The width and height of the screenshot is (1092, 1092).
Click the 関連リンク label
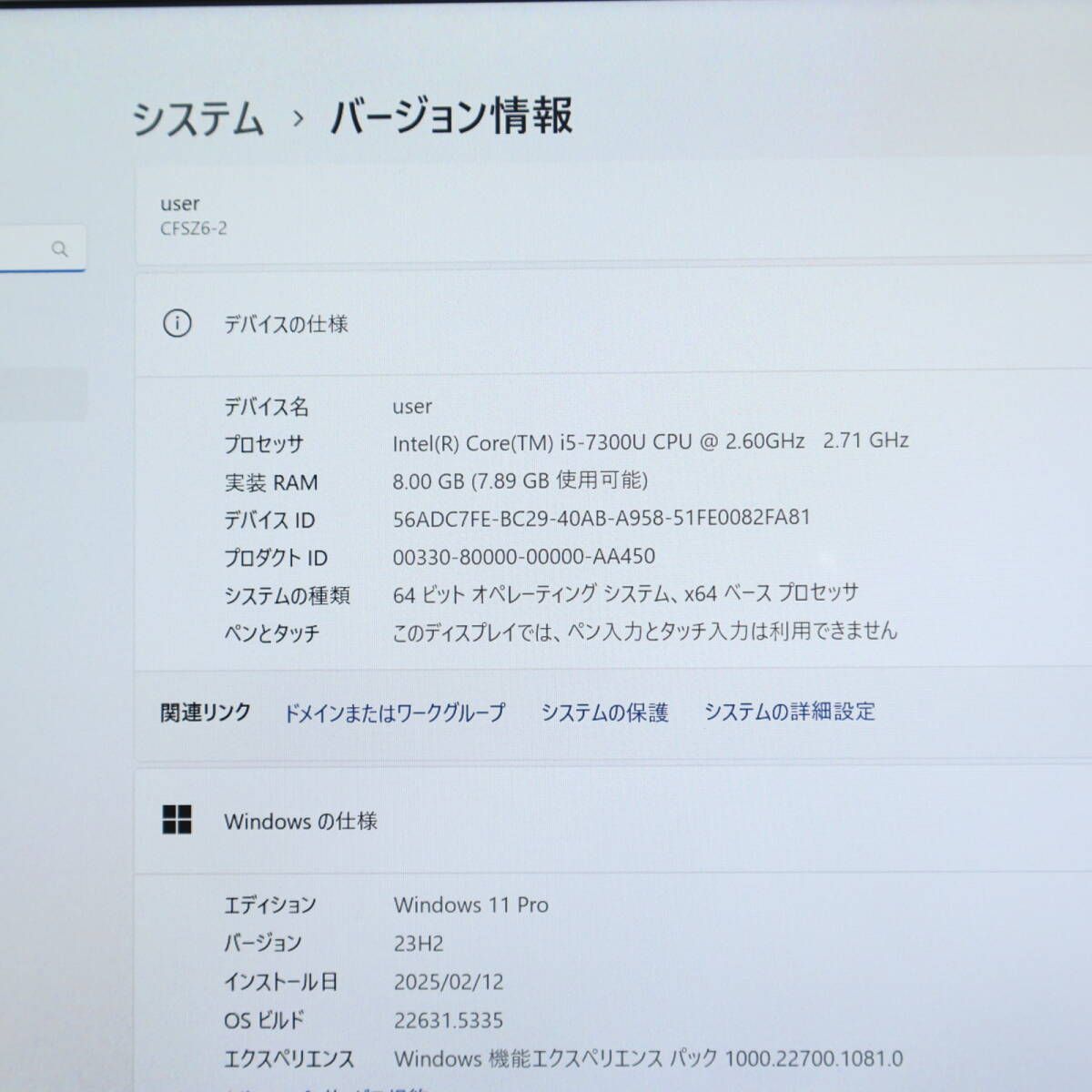[x=206, y=713]
